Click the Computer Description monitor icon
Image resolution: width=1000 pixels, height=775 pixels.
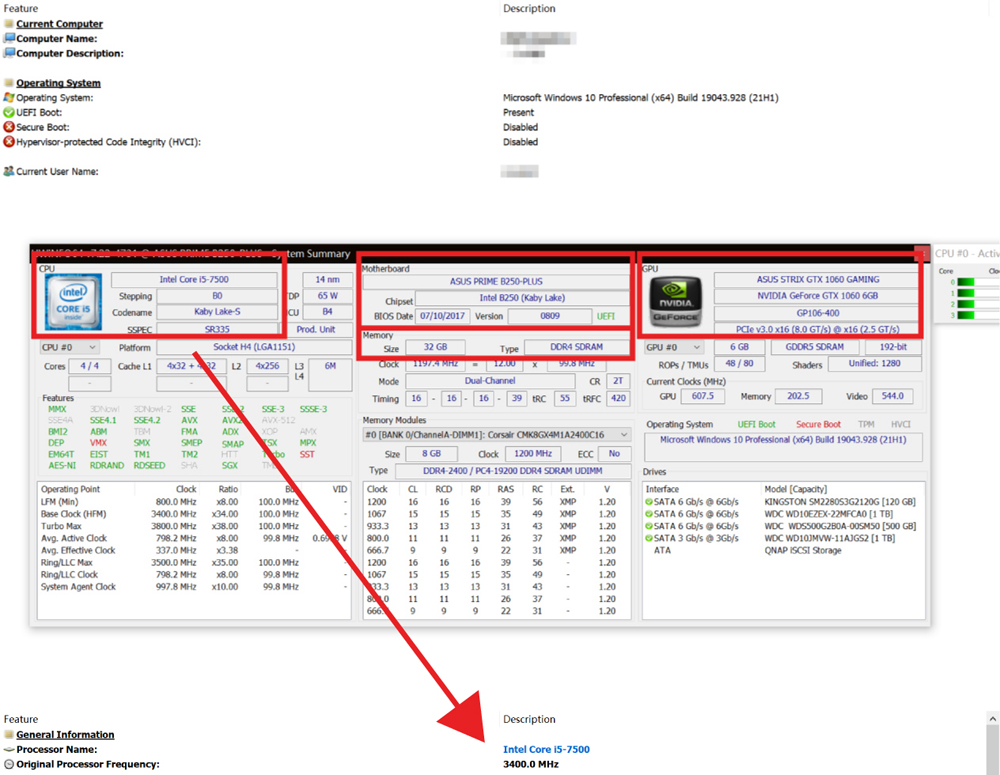(x=9, y=53)
